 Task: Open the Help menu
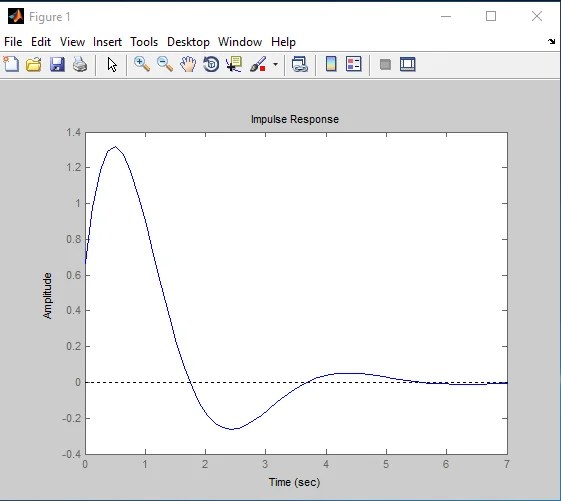click(x=283, y=42)
